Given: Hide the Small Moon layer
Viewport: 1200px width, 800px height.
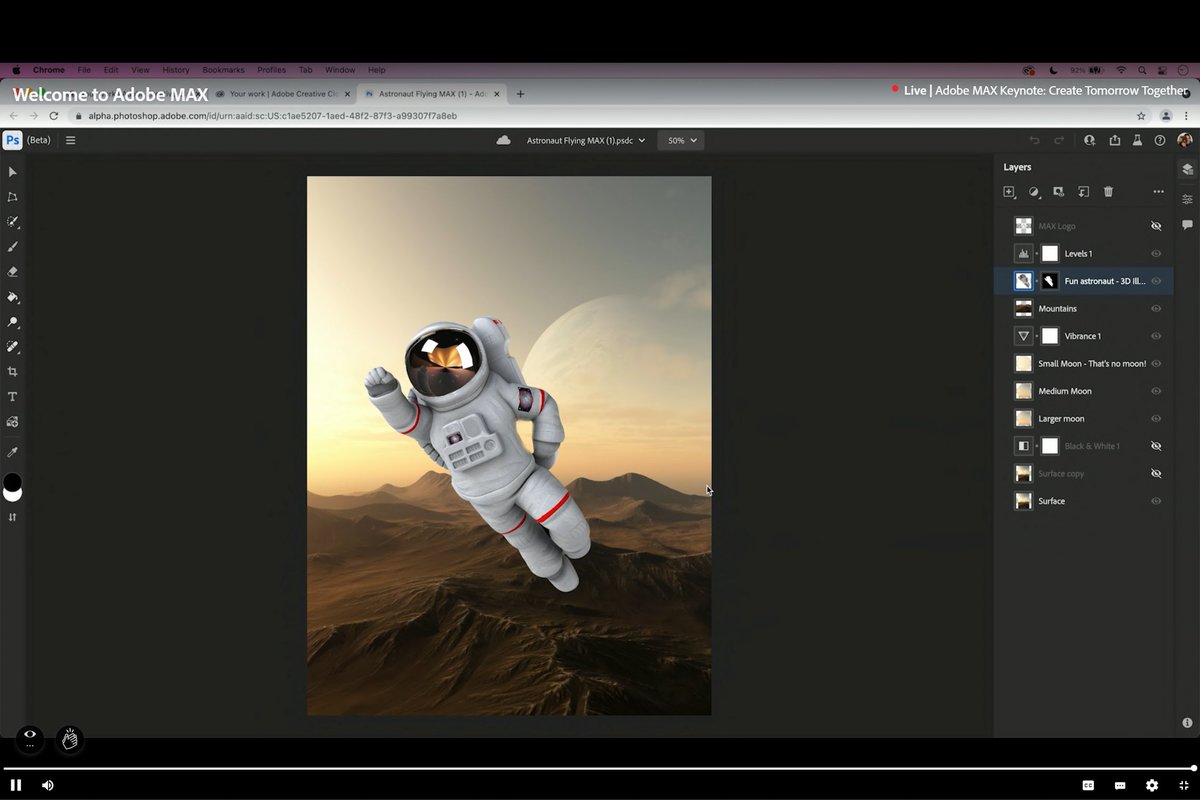Looking at the screenshot, I should [x=1156, y=364].
